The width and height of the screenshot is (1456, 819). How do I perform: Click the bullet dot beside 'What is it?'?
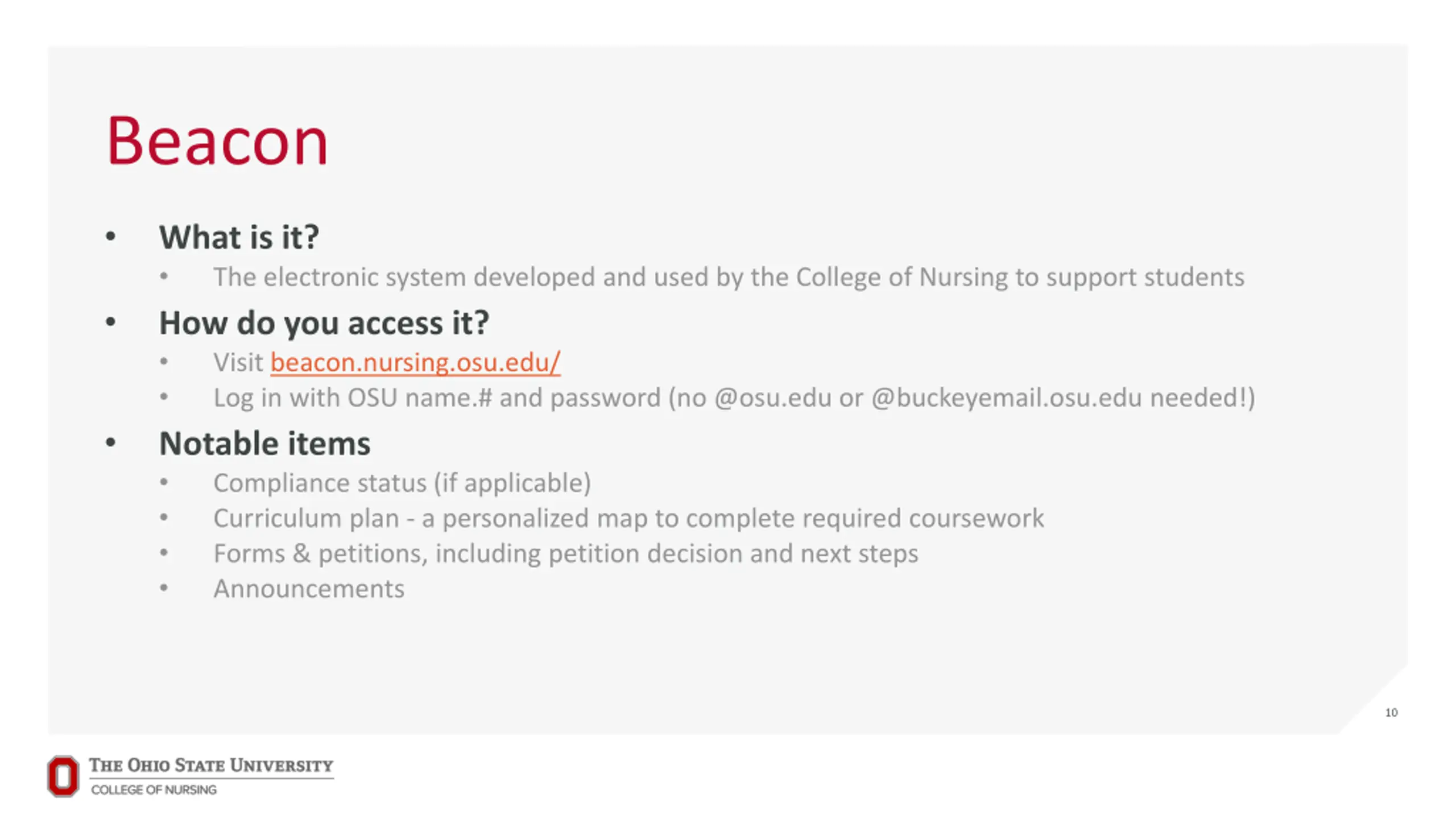(x=110, y=237)
